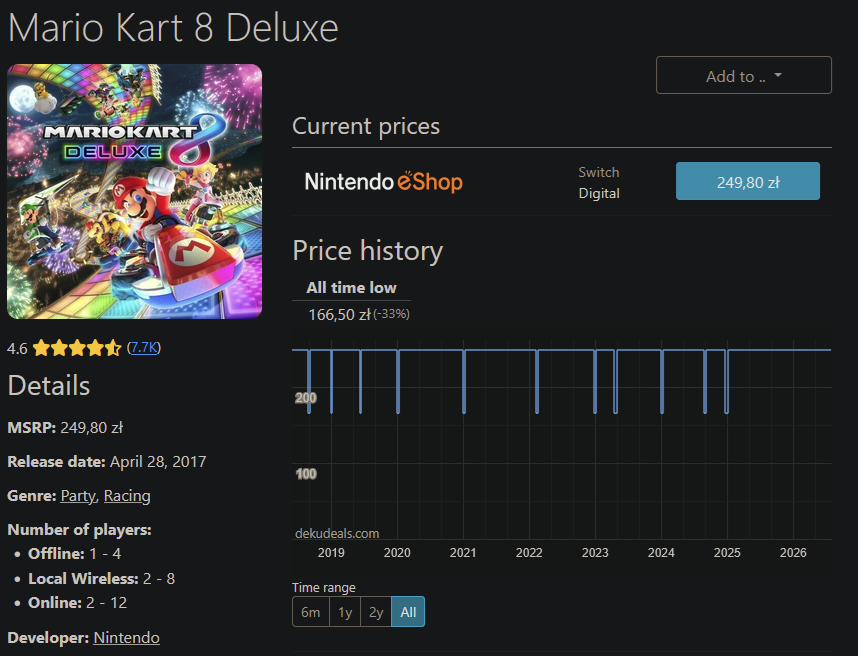
Task: Click the MSRP 249,80 zł text
Action: (65, 428)
